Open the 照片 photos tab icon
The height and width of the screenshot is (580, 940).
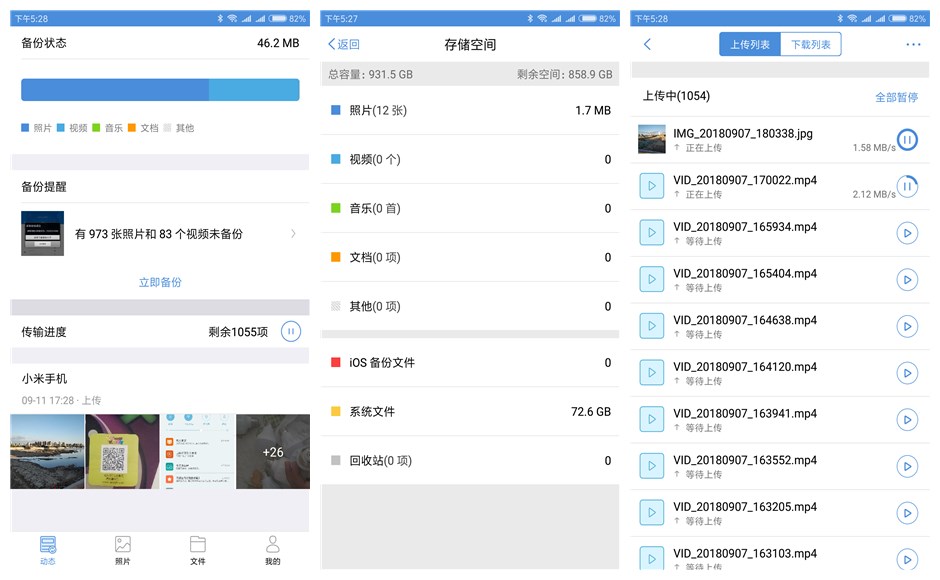click(123, 546)
